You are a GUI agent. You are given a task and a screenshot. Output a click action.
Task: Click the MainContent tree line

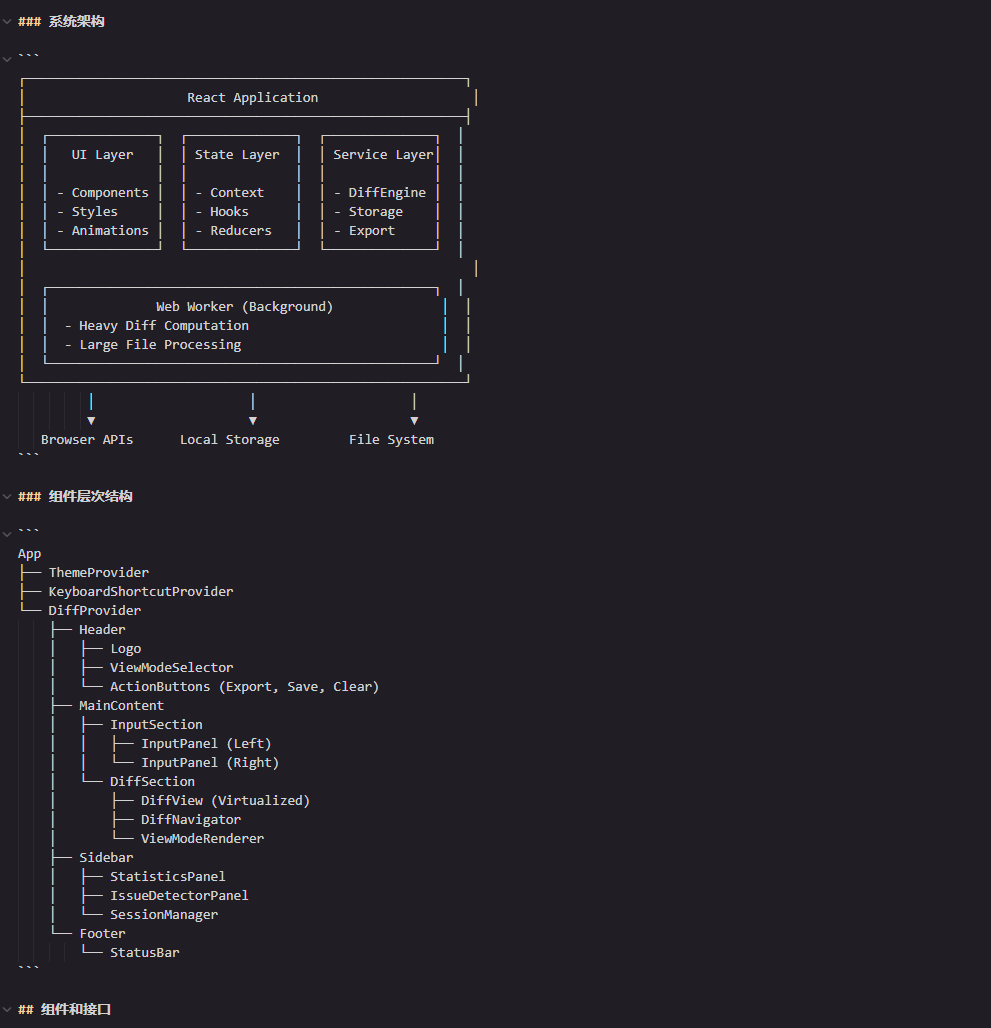click(x=122, y=706)
